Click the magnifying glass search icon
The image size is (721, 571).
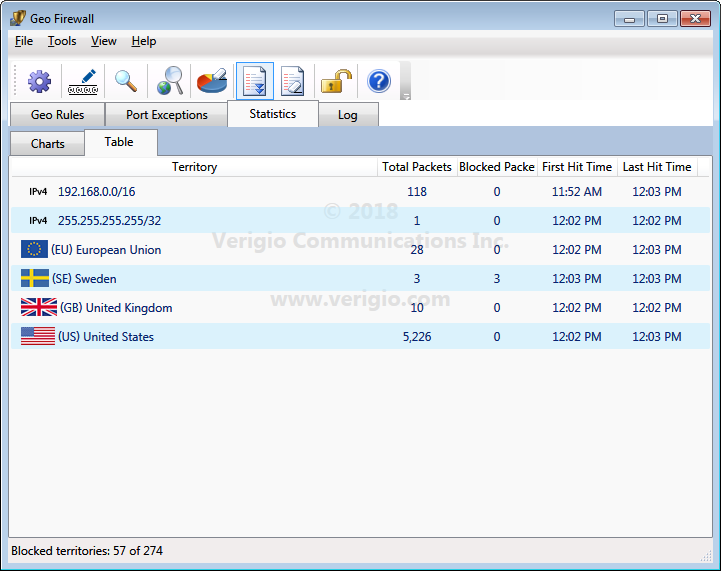pos(126,81)
